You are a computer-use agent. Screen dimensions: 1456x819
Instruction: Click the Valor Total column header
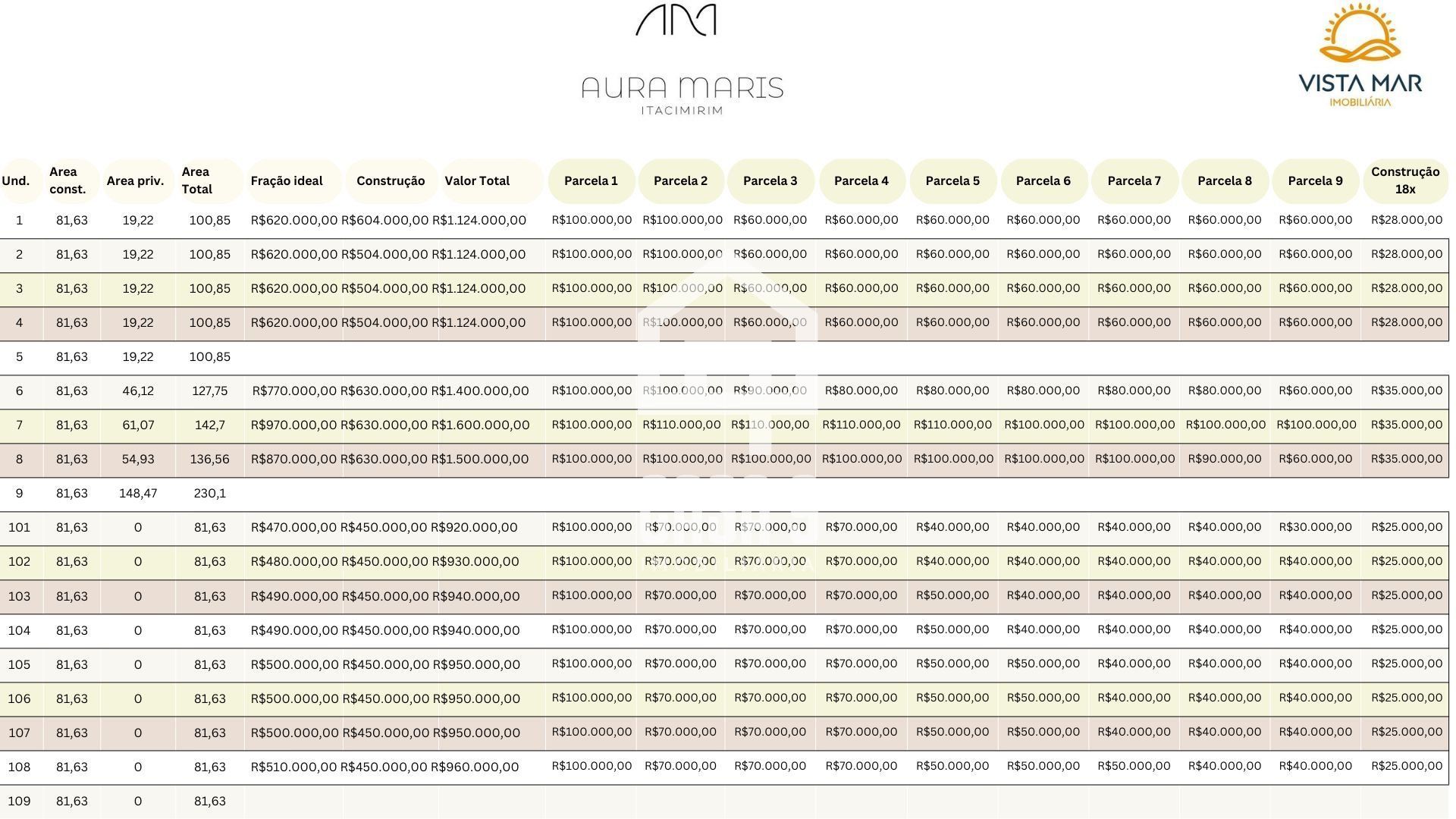coord(477,180)
